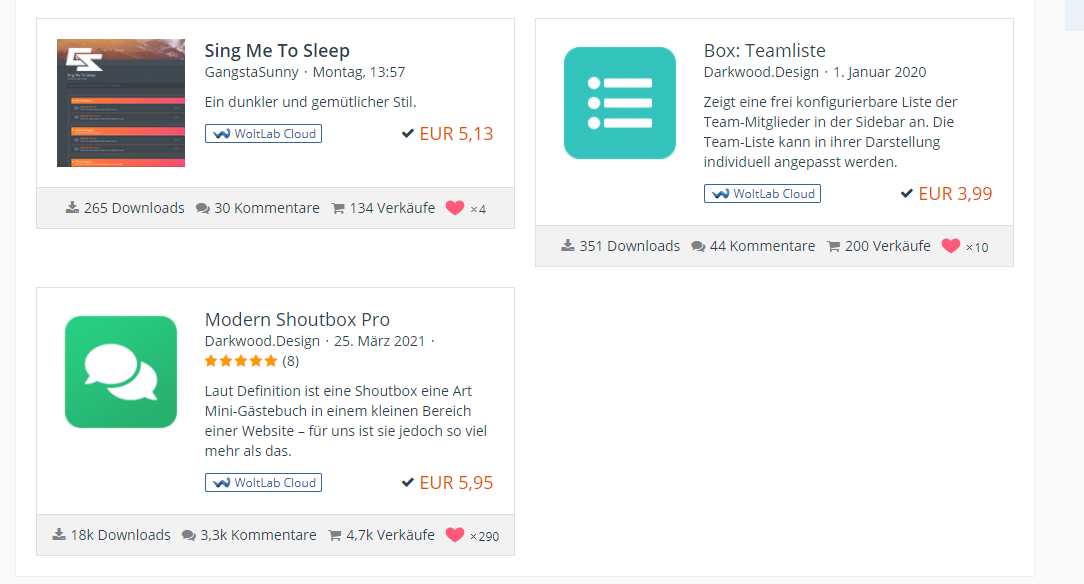This screenshot has height=584, width=1084.
Task: Click the heart icon on Modern Shoutbox Pro
Action: [x=455, y=535]
